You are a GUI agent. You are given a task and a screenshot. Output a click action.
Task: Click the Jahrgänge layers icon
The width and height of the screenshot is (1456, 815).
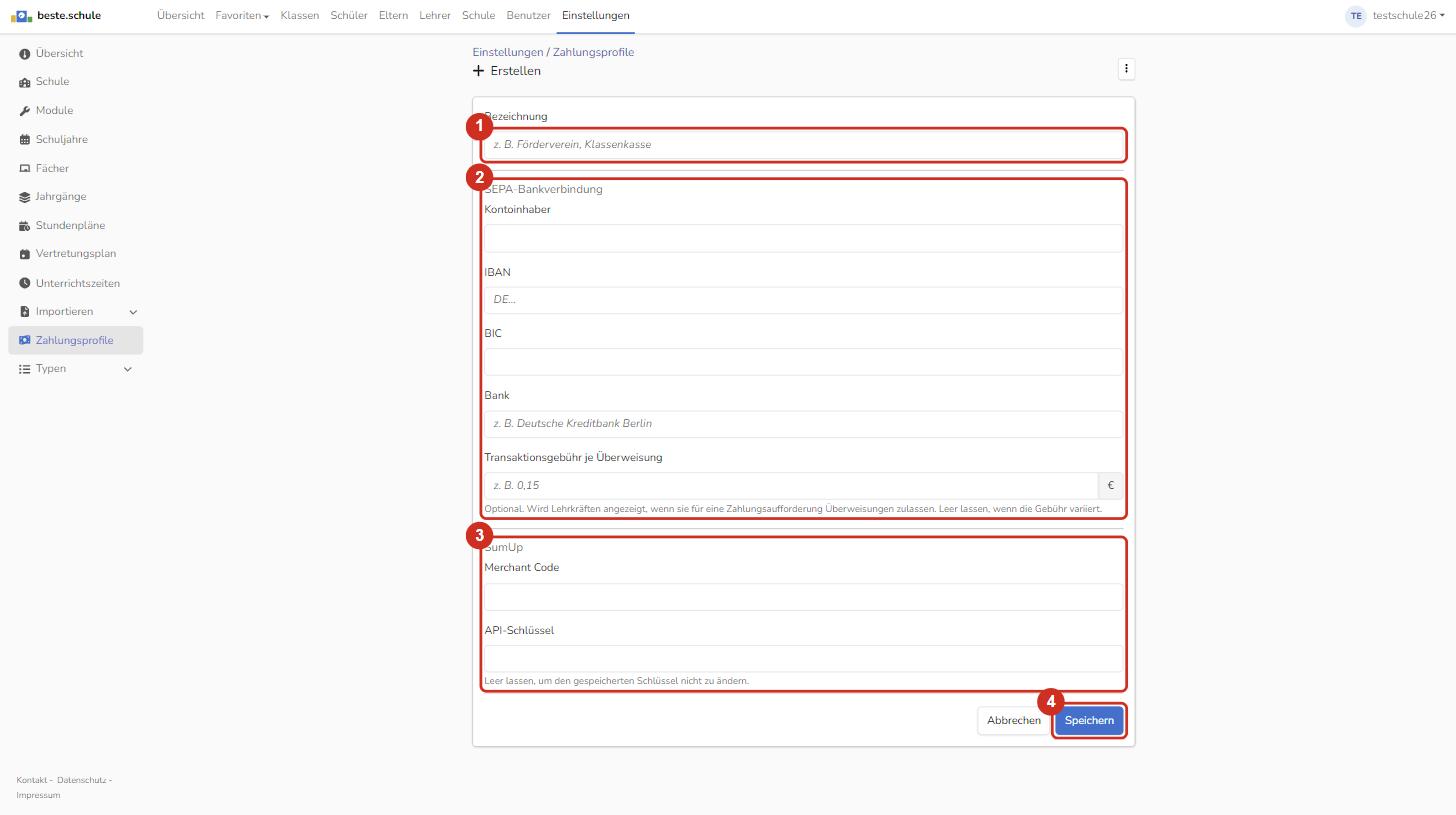click(x=25, y=197)
